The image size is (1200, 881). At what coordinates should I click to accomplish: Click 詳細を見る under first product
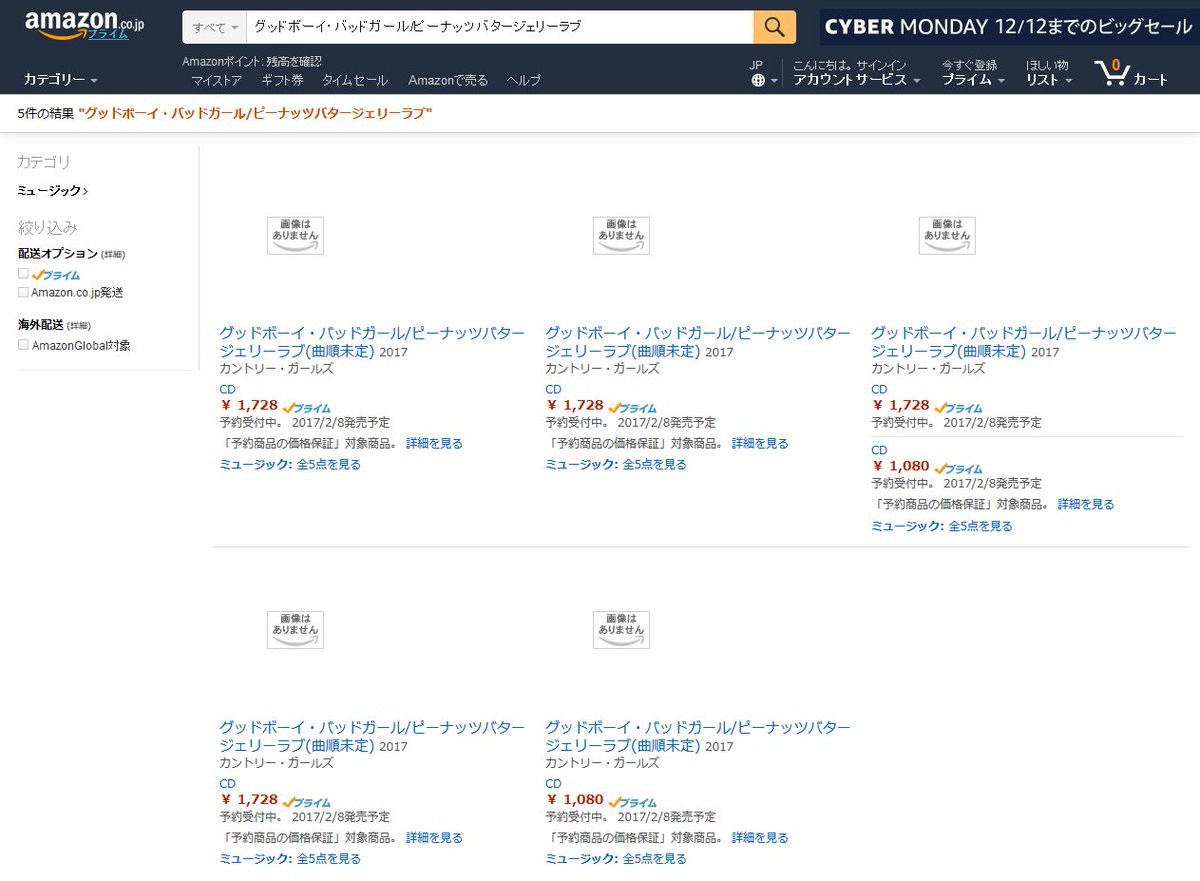coord(434,443)
